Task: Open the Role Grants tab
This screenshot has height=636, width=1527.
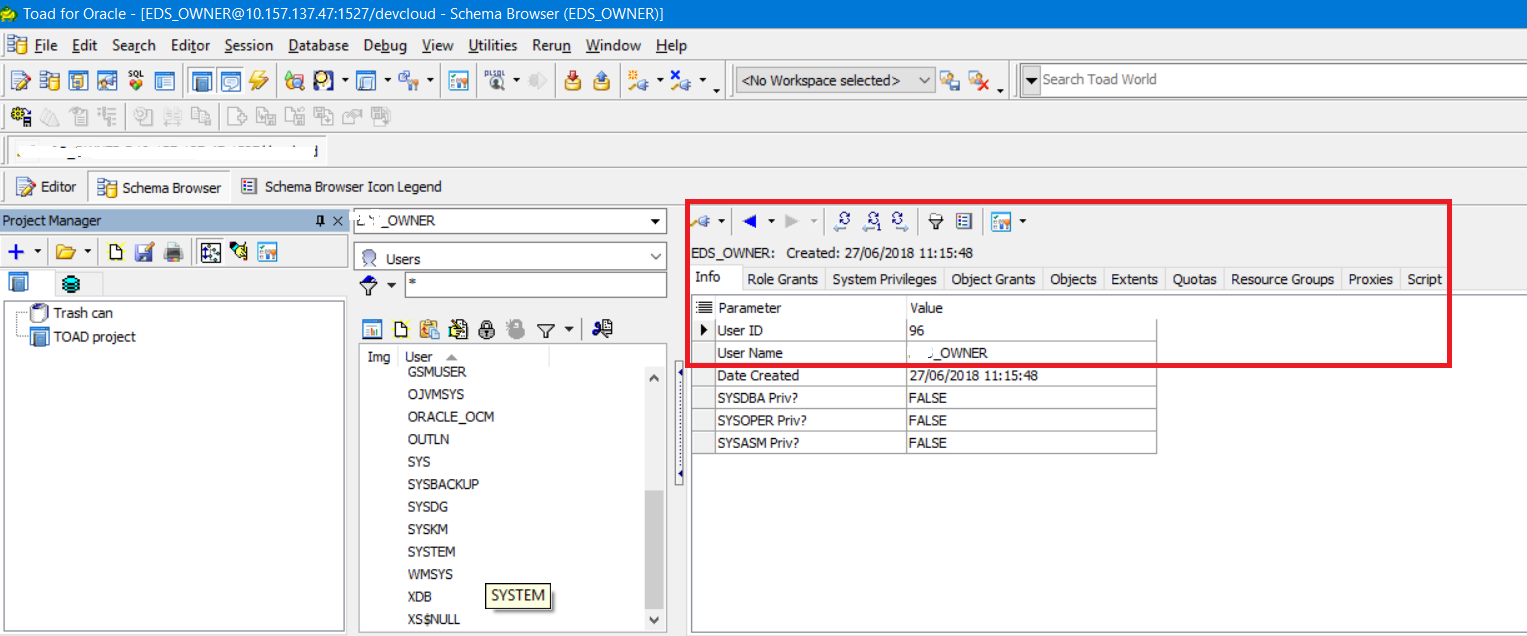Action: pyautogui.click(x=782, y=279)
